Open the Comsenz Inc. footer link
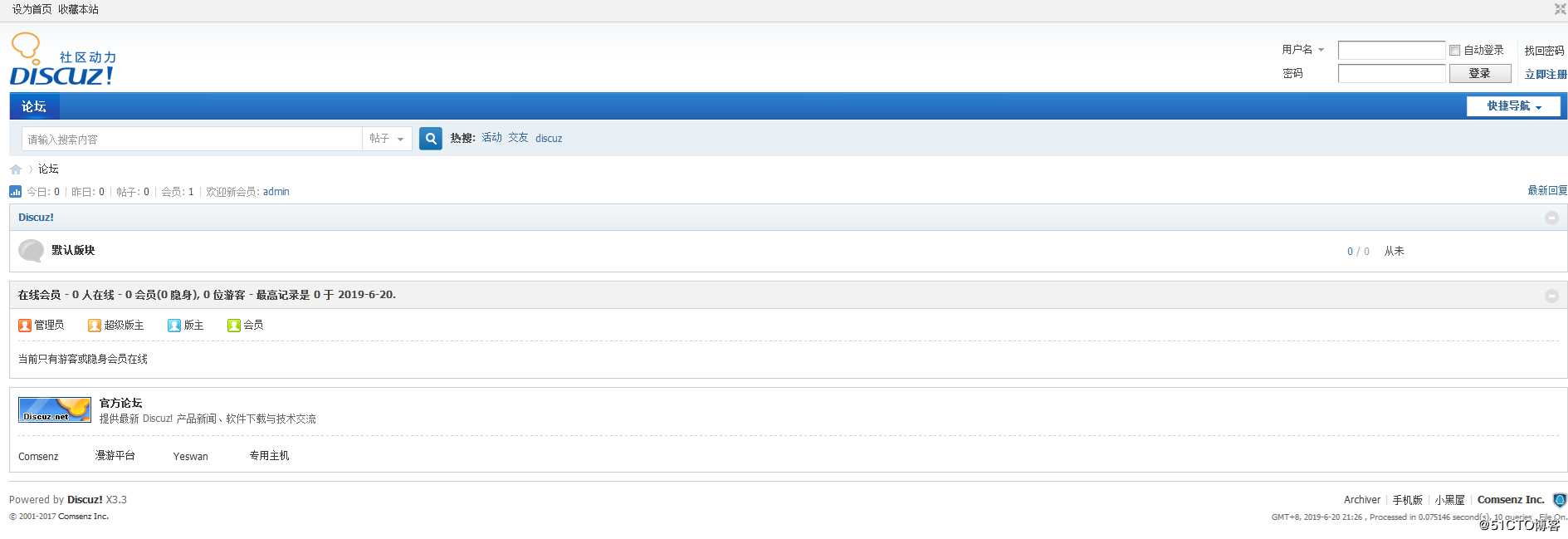The width and height of the screenshot is (1568, 539). click(x=1511, y=500)
